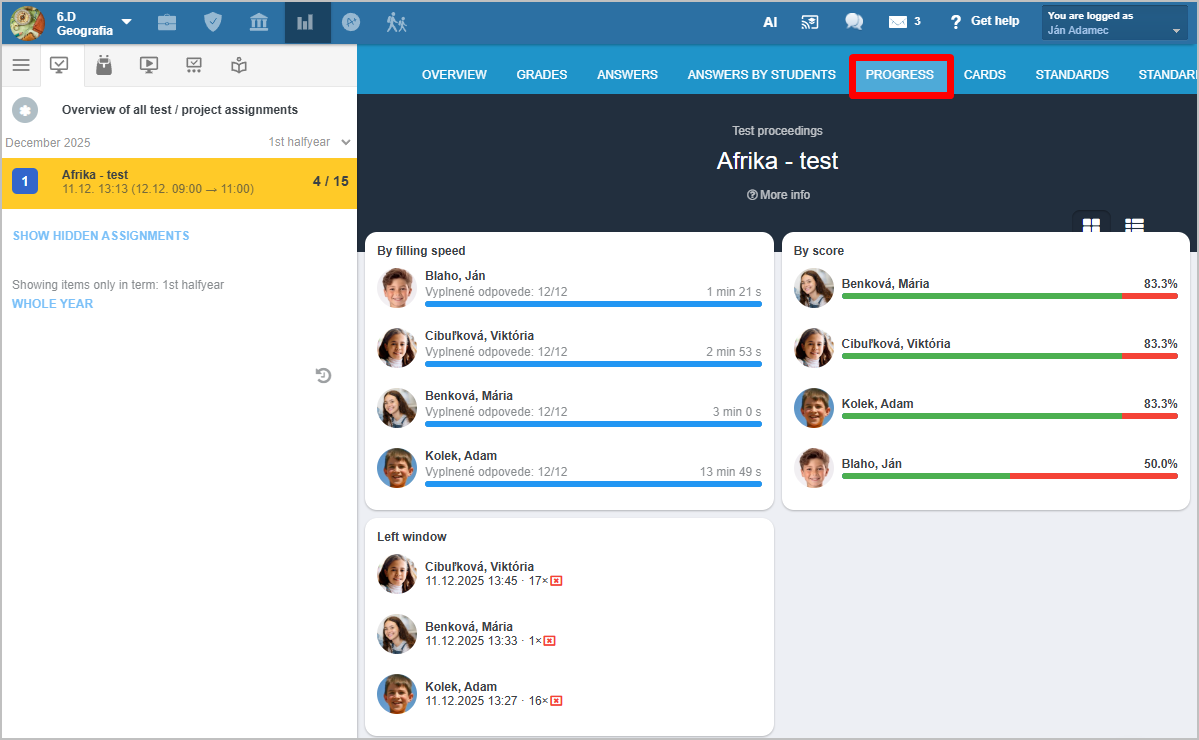Click Show Hidden Assignments link

click(101, 236)
